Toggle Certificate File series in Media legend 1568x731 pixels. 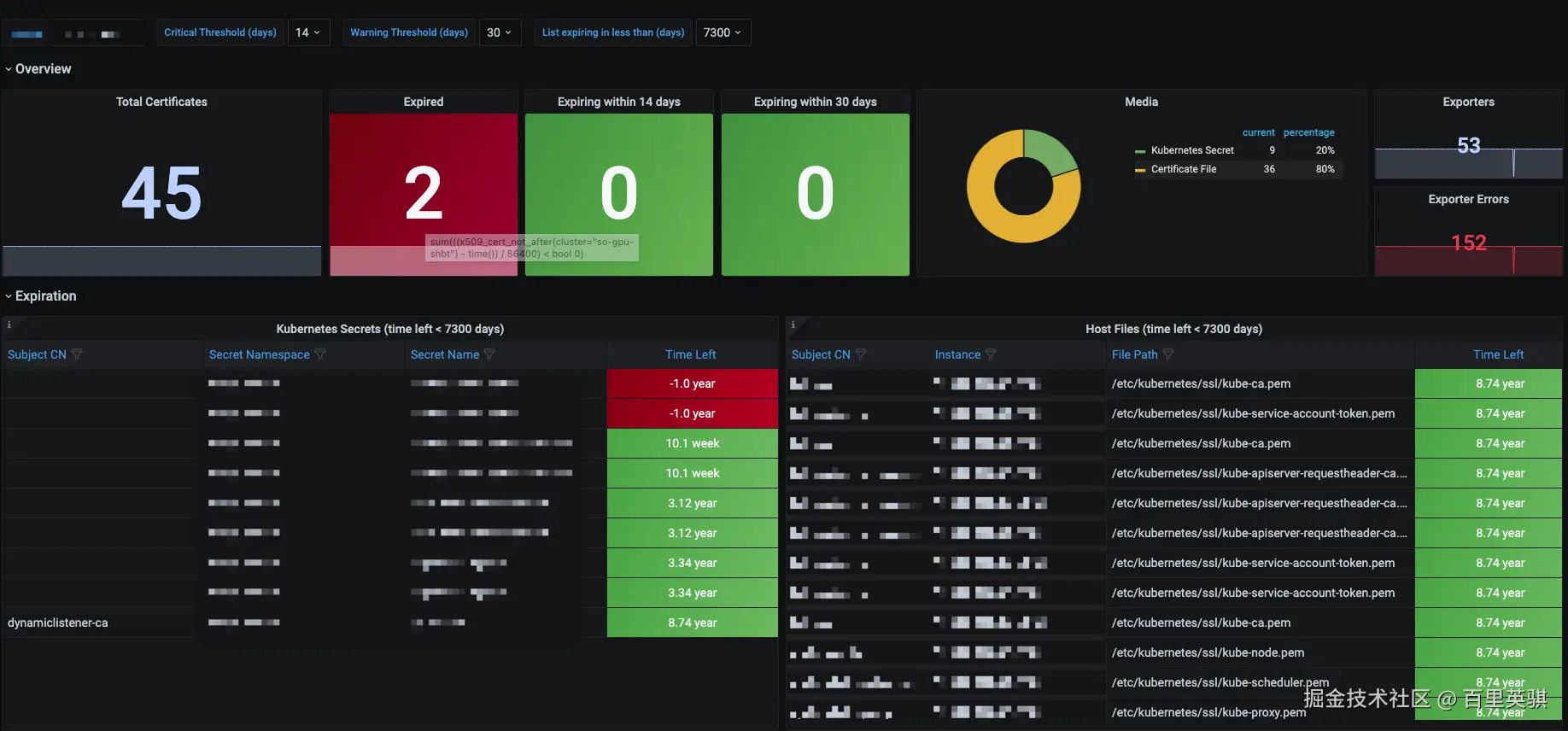coord(1184,169)
